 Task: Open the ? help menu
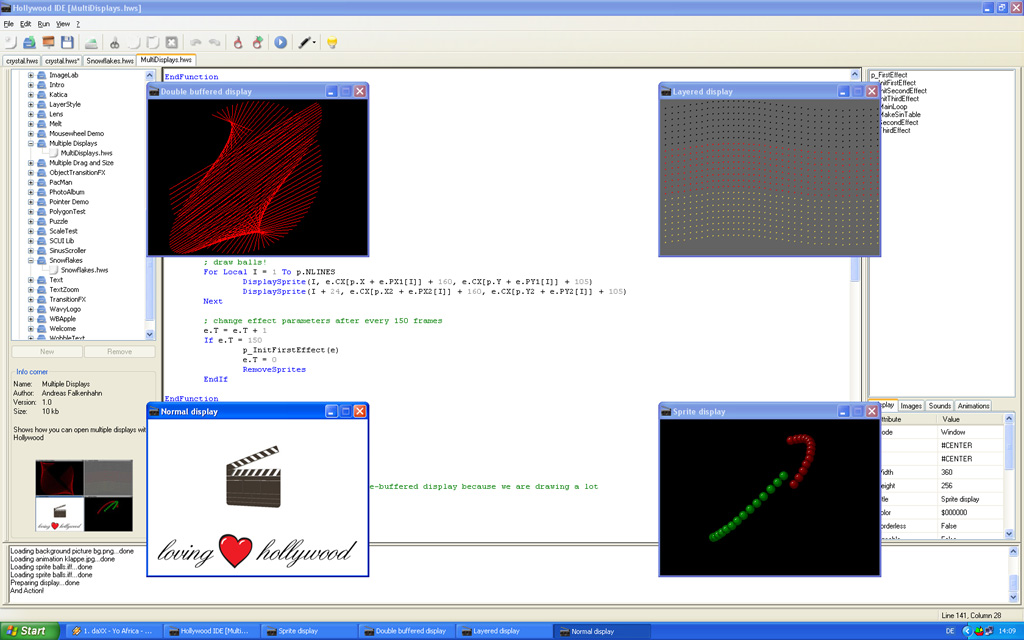point(78,24)
